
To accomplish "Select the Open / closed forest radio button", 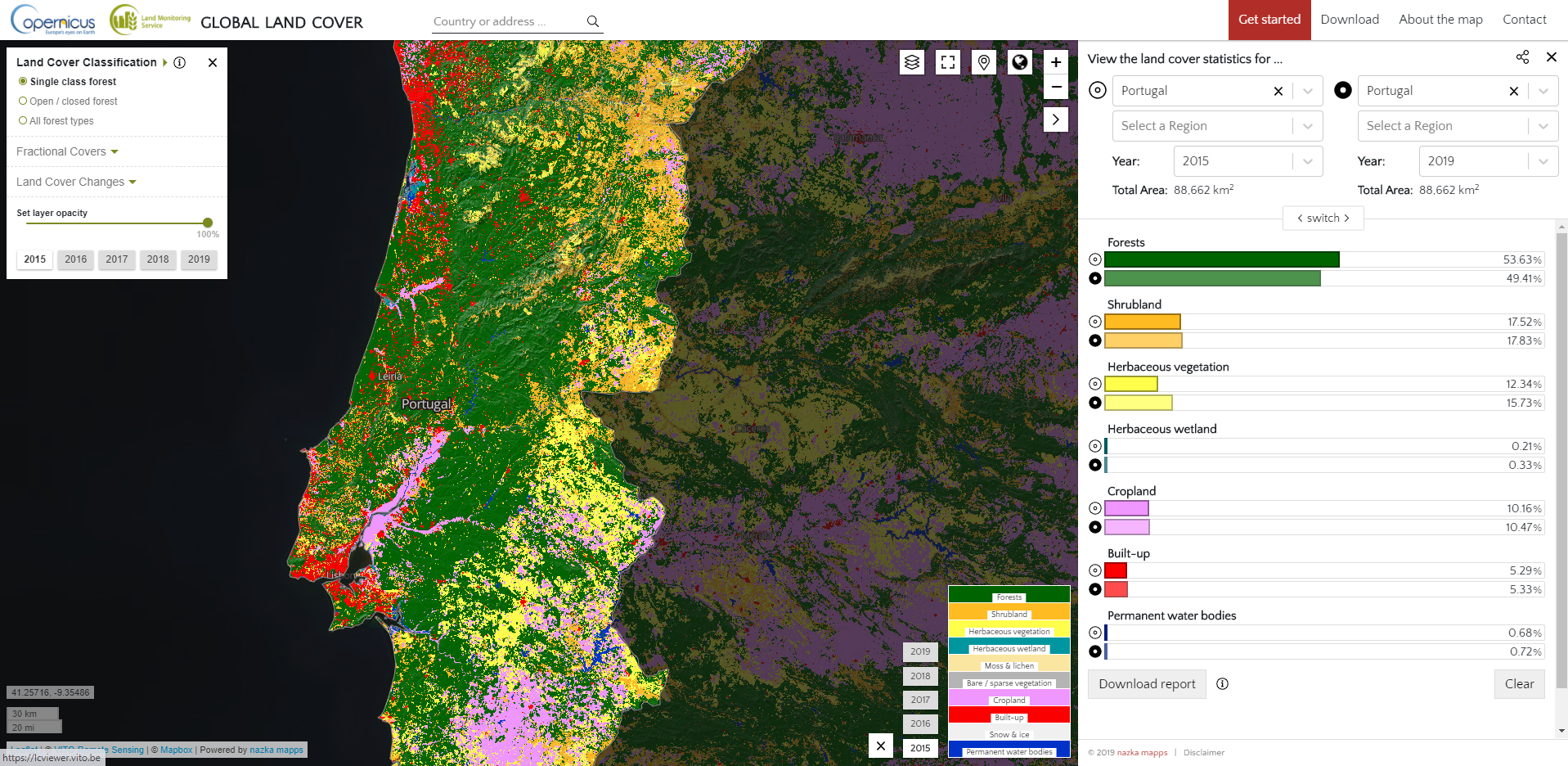I will click(x=22, y=101).
